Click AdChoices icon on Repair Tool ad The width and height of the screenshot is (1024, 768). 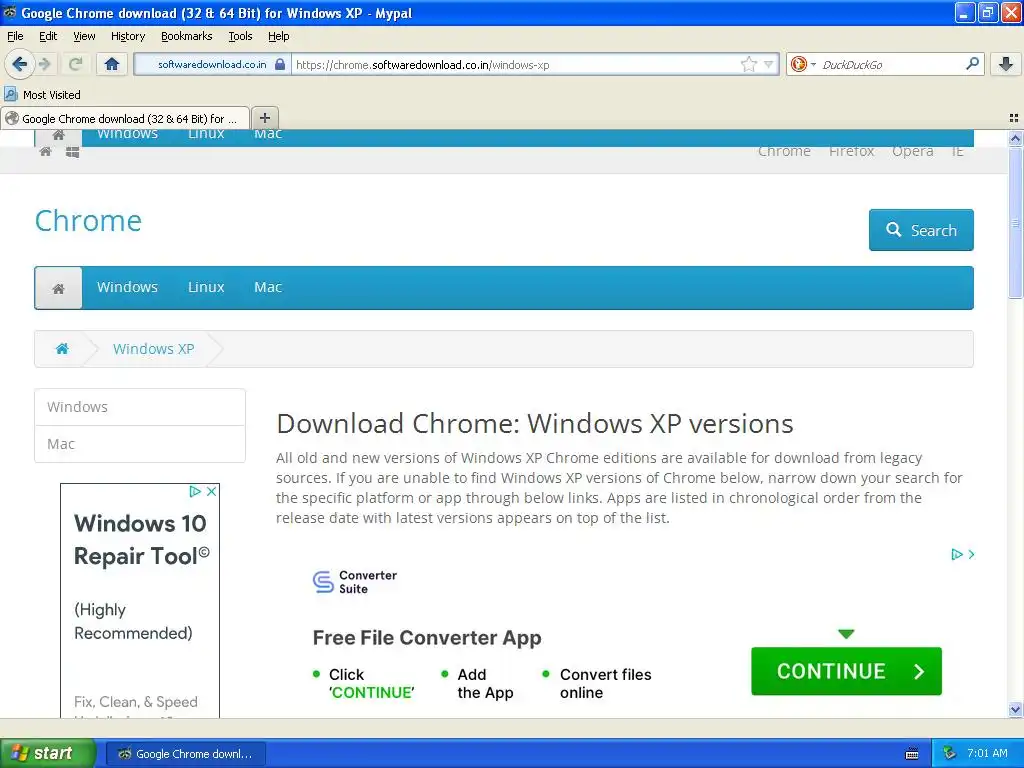tap(195, 491)
